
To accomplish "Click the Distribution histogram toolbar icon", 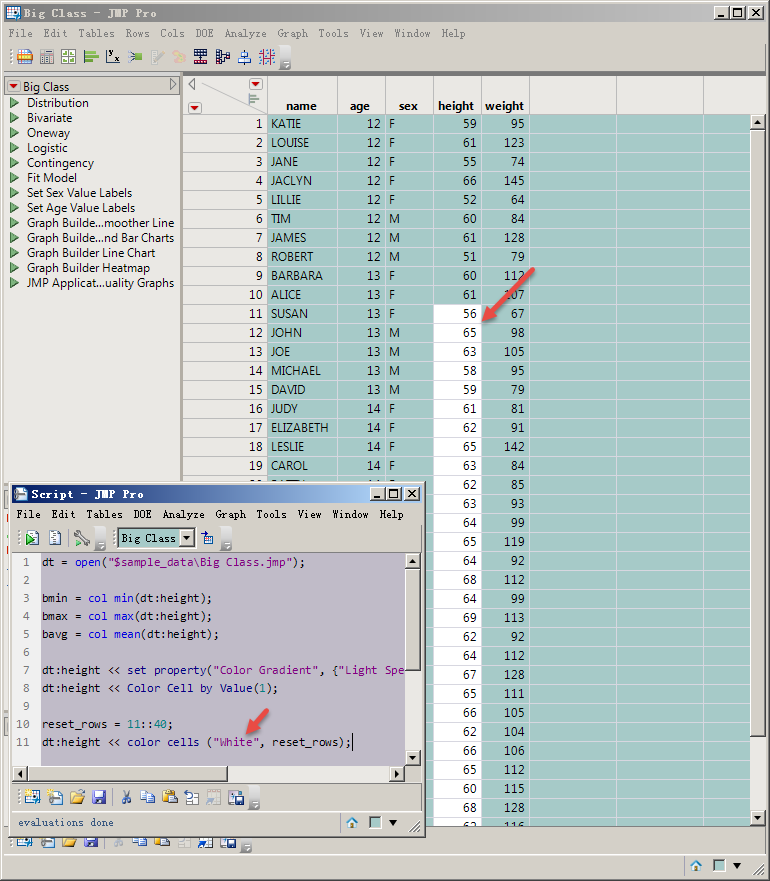I will 91,57.
